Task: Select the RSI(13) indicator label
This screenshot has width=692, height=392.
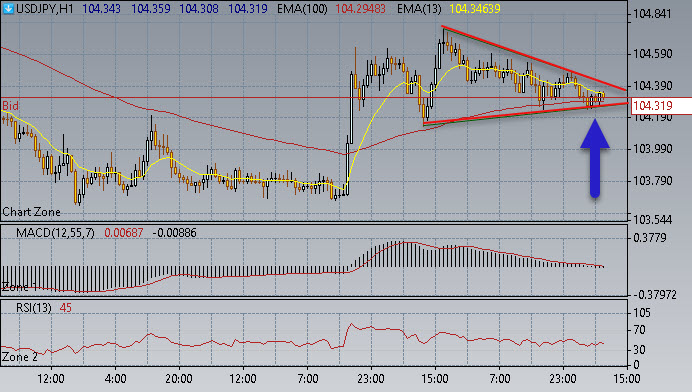Action: click(34, 308)
